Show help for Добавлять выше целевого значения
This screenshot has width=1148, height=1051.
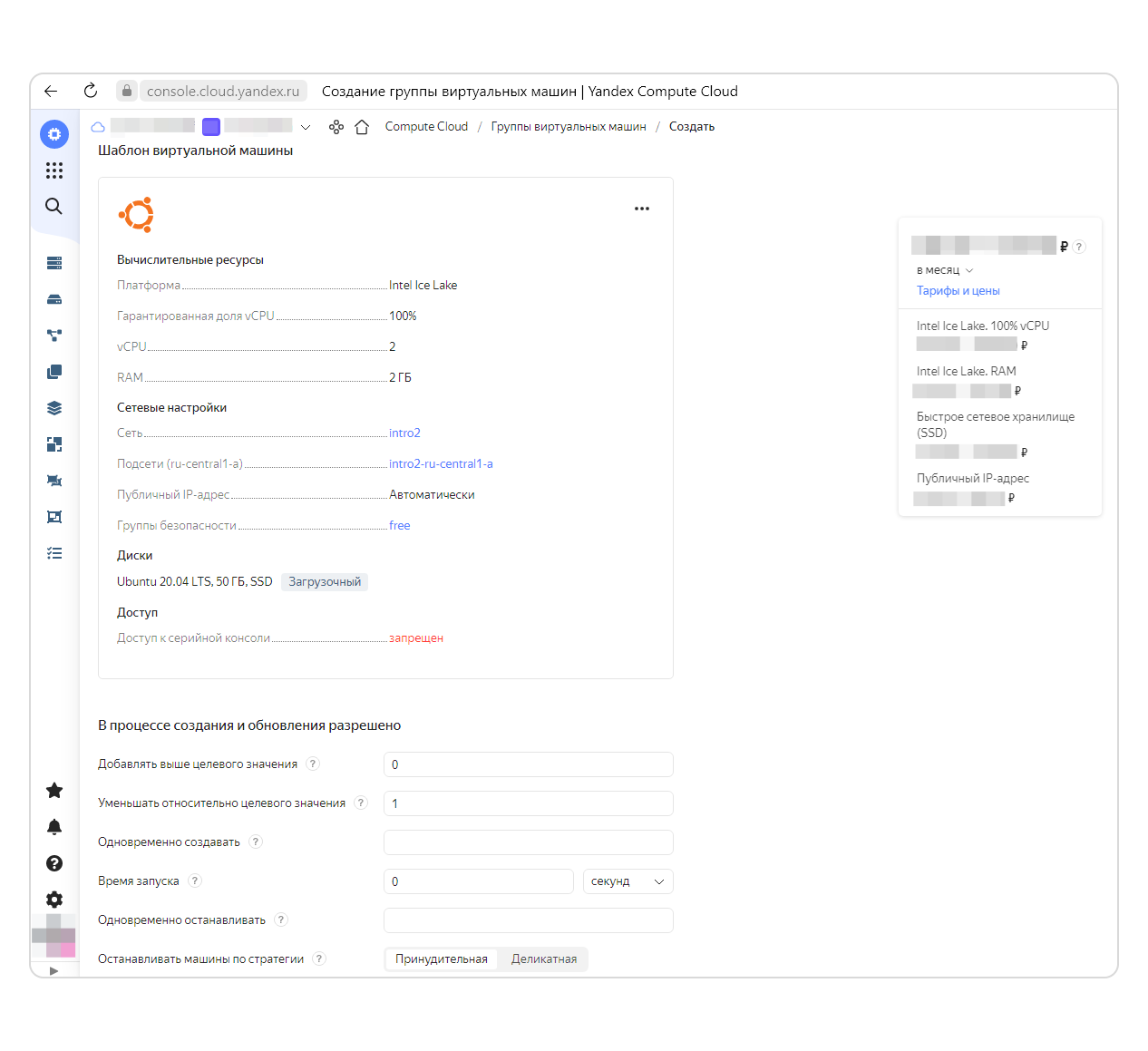coord(313,764)
